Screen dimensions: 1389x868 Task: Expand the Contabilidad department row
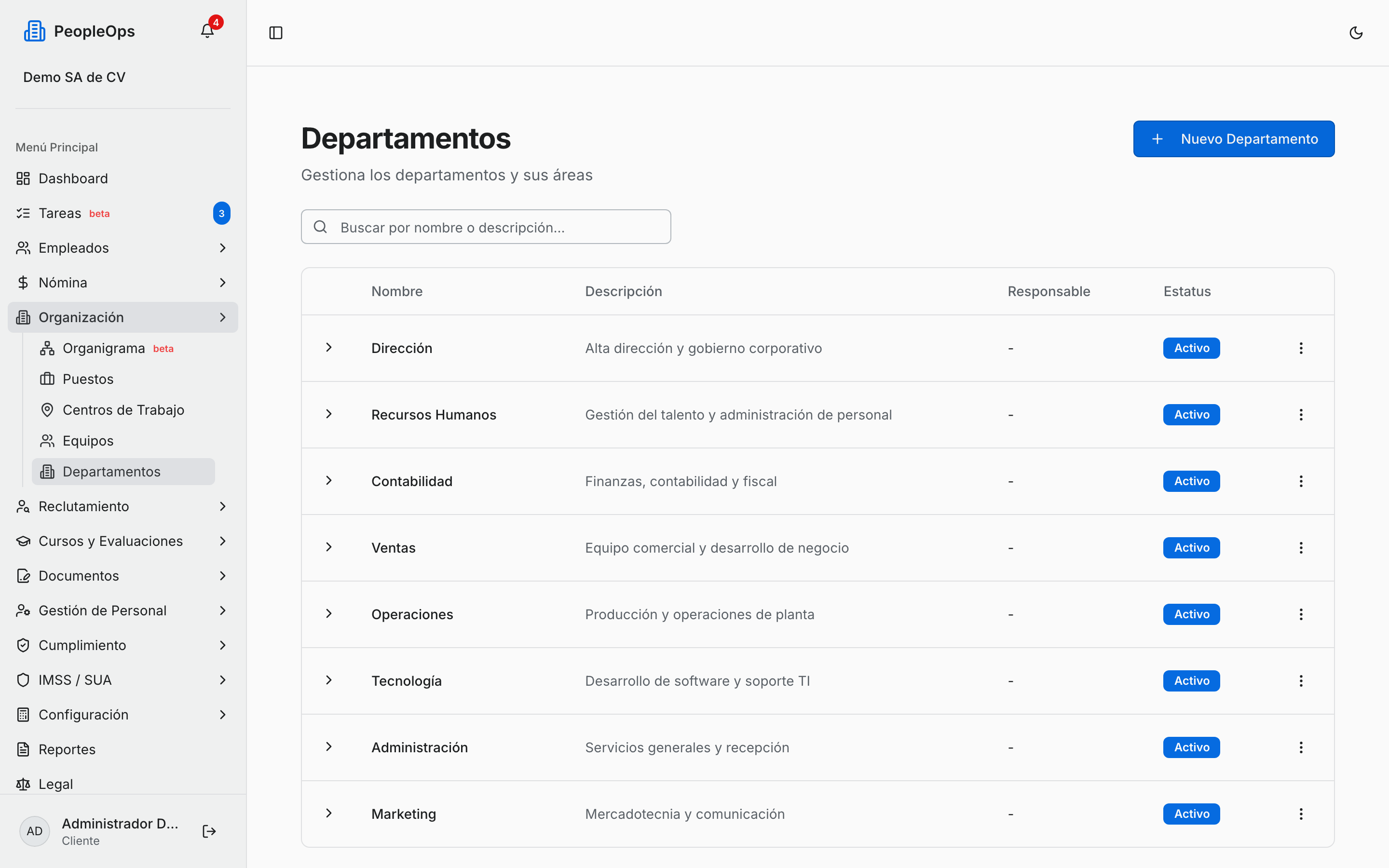point(329,480)
